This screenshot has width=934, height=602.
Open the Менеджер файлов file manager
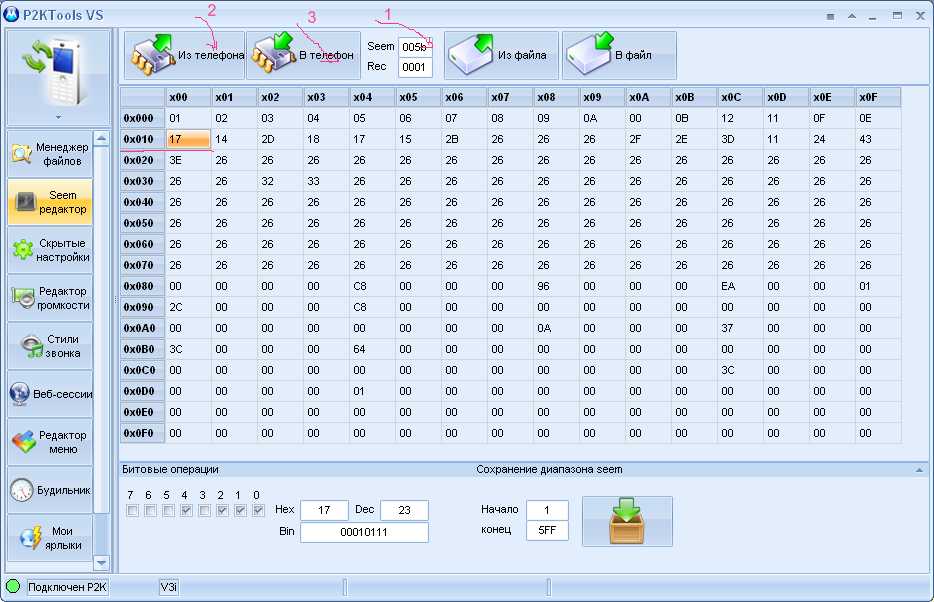pos(51,154)
